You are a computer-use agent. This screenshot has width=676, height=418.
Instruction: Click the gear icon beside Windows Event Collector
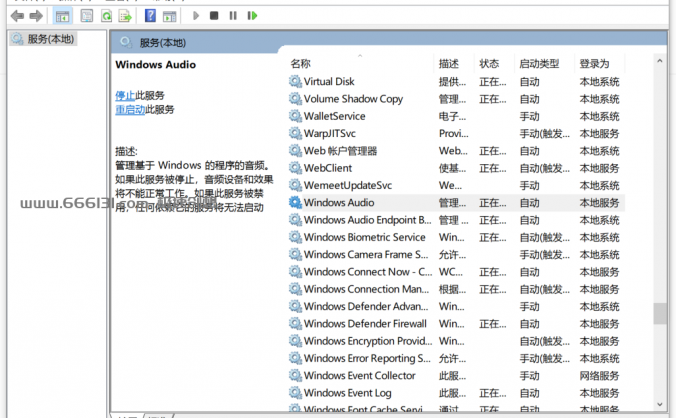(295, 376)
